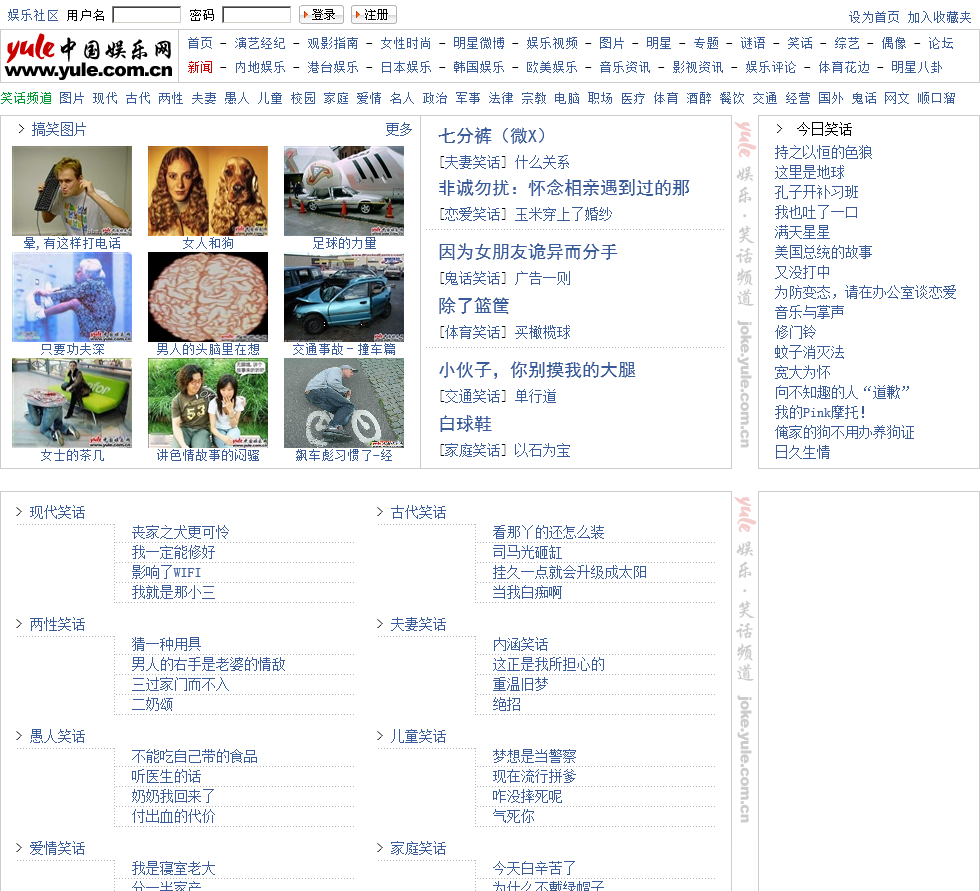980x891 pixels.
Task: Open 丧家之犬更可怜 joke
Action: point(180,532)
